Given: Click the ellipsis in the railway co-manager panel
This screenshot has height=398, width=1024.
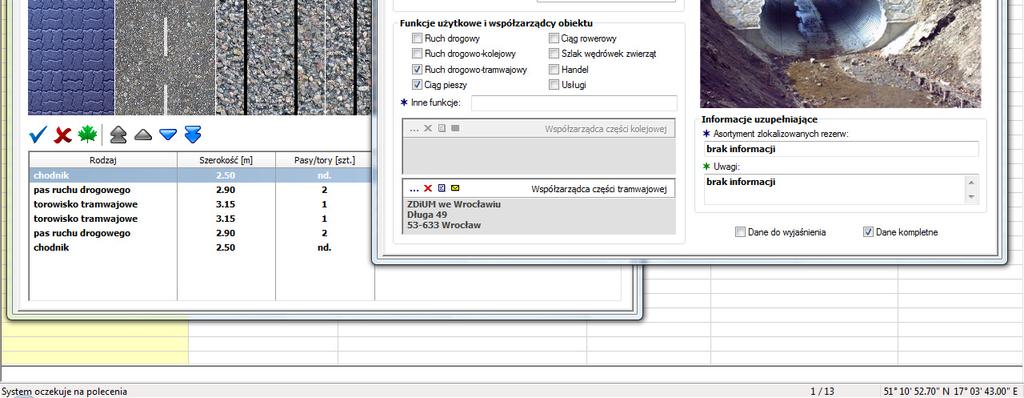Looking at the screenshot, I should pos(414,129).
